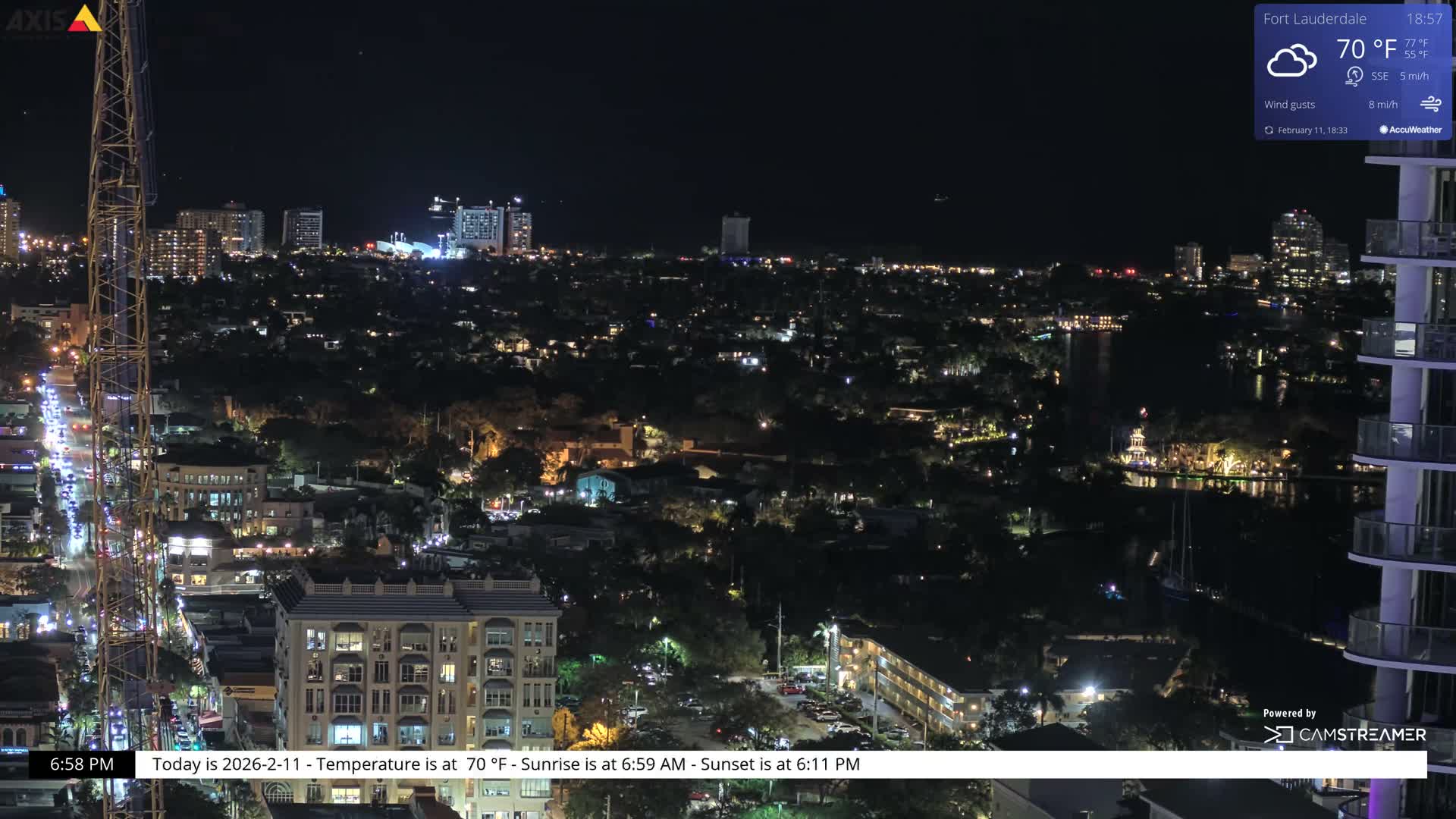Click the 5 mi/h wind speed value
Image resolution: width=1456 pixels, height=819 pixels.
tap(1414, 77)
